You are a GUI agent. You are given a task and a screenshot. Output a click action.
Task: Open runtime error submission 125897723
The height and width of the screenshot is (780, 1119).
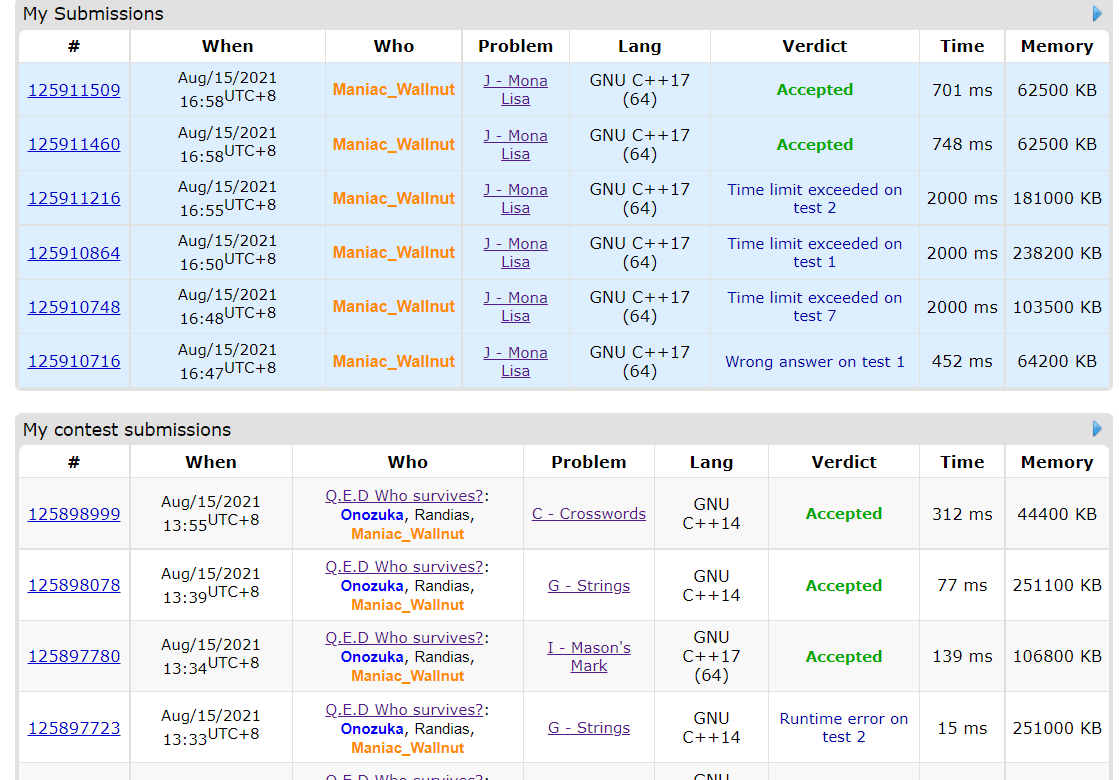pos(74,728)
